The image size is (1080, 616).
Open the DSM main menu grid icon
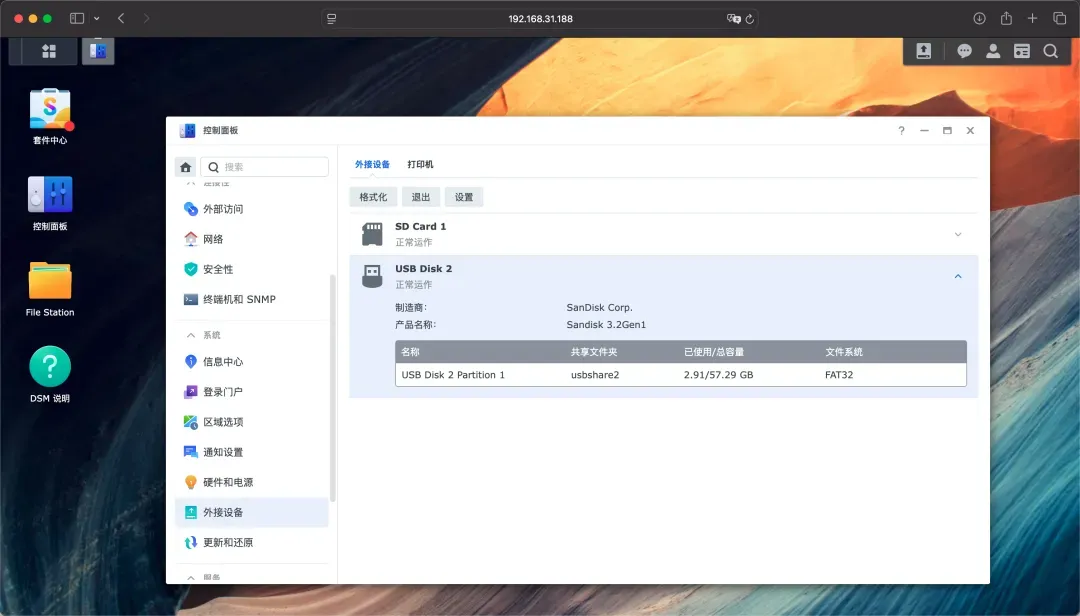pos(48,52)
